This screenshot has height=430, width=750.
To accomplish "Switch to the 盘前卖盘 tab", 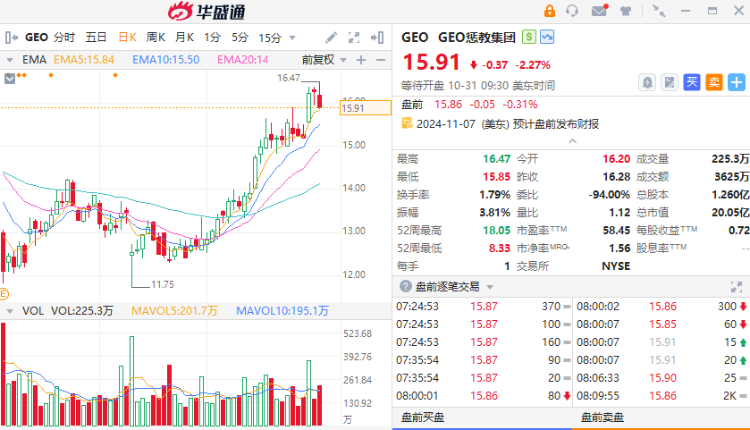I will (x=602, y=418).
